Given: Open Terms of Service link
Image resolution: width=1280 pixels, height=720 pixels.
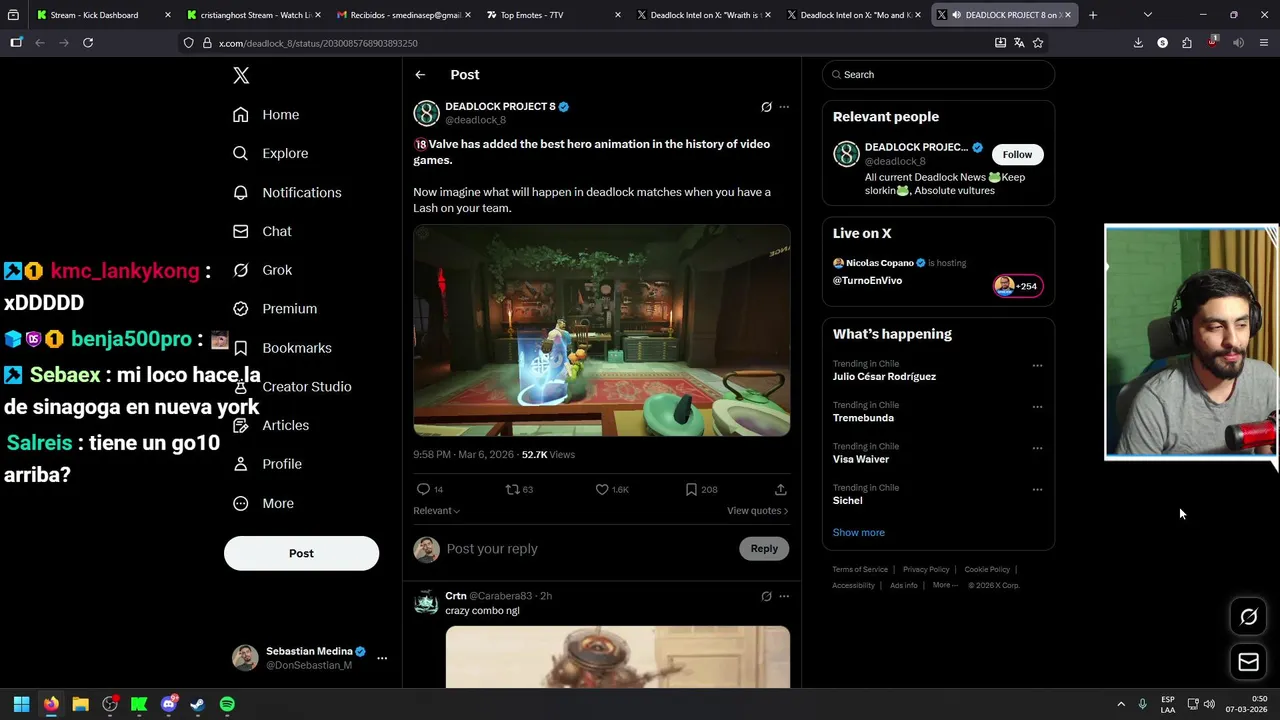Looking at the screenshot, I should pos(860,569).
